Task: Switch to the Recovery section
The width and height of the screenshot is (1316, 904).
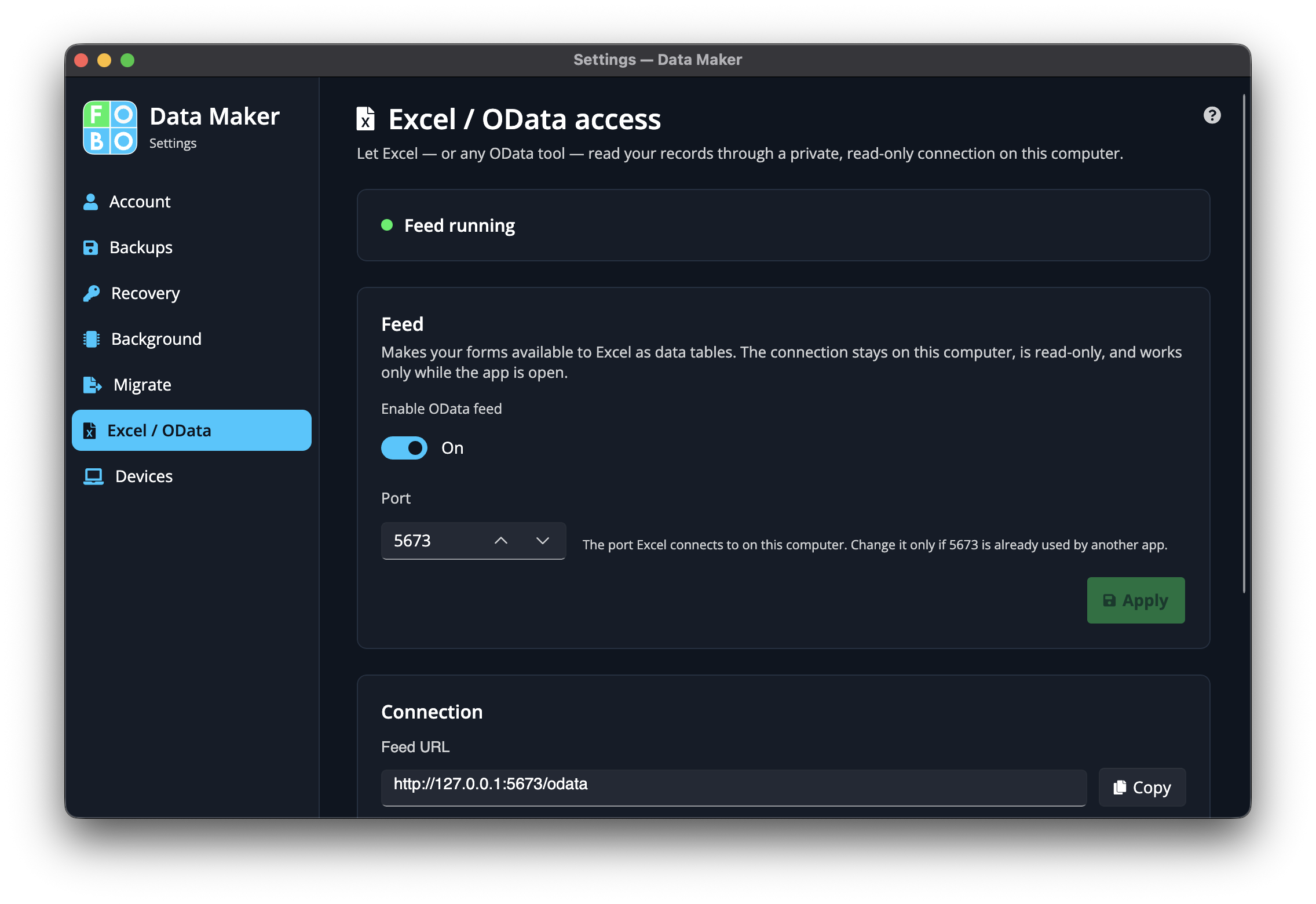Action: pos(192,293)
